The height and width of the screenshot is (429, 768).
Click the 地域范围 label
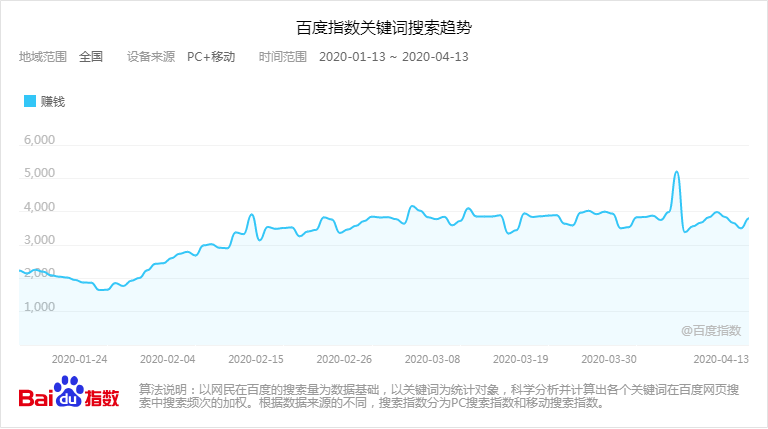pyautogui.click(x=43, y=57)
